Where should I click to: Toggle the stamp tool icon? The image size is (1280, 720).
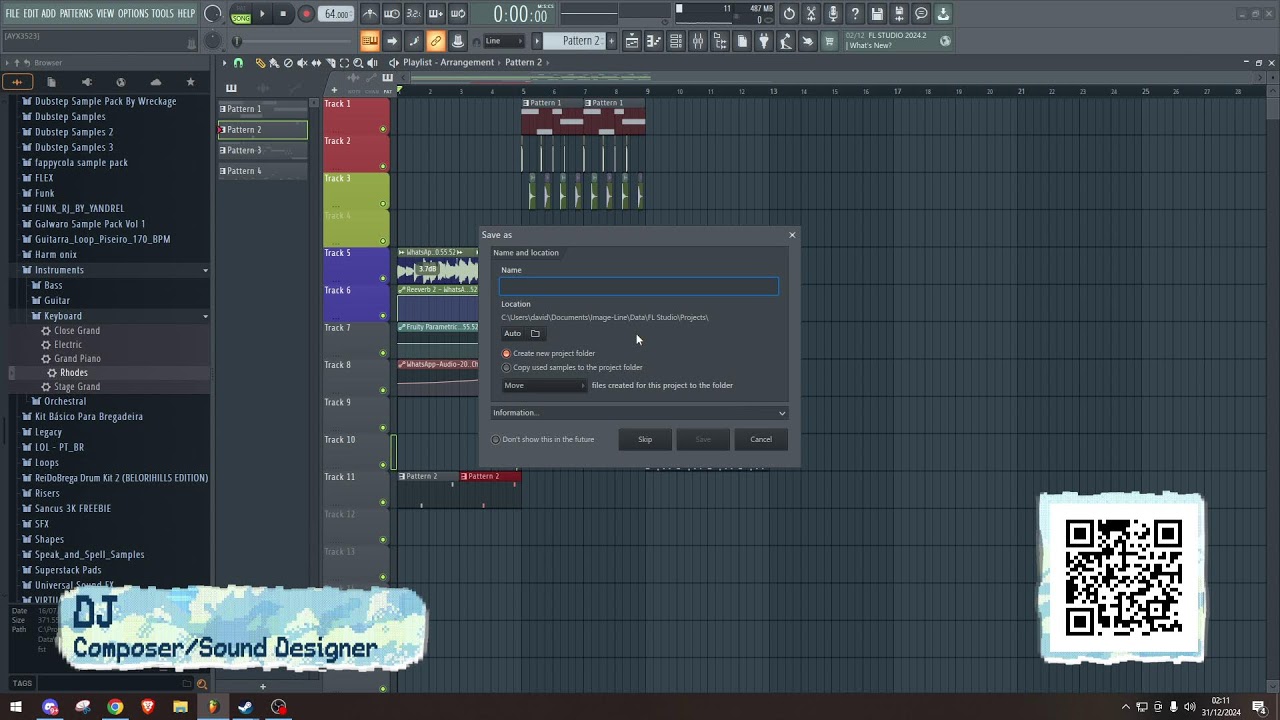457,41
